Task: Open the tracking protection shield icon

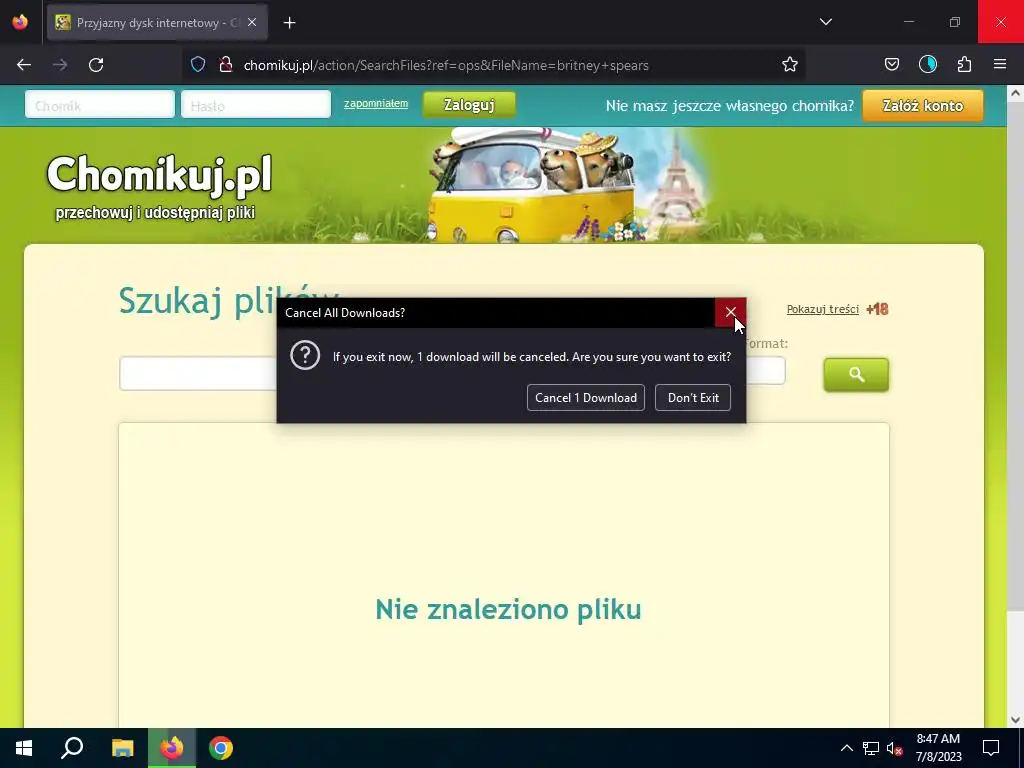Action: [x=198, y=65]
